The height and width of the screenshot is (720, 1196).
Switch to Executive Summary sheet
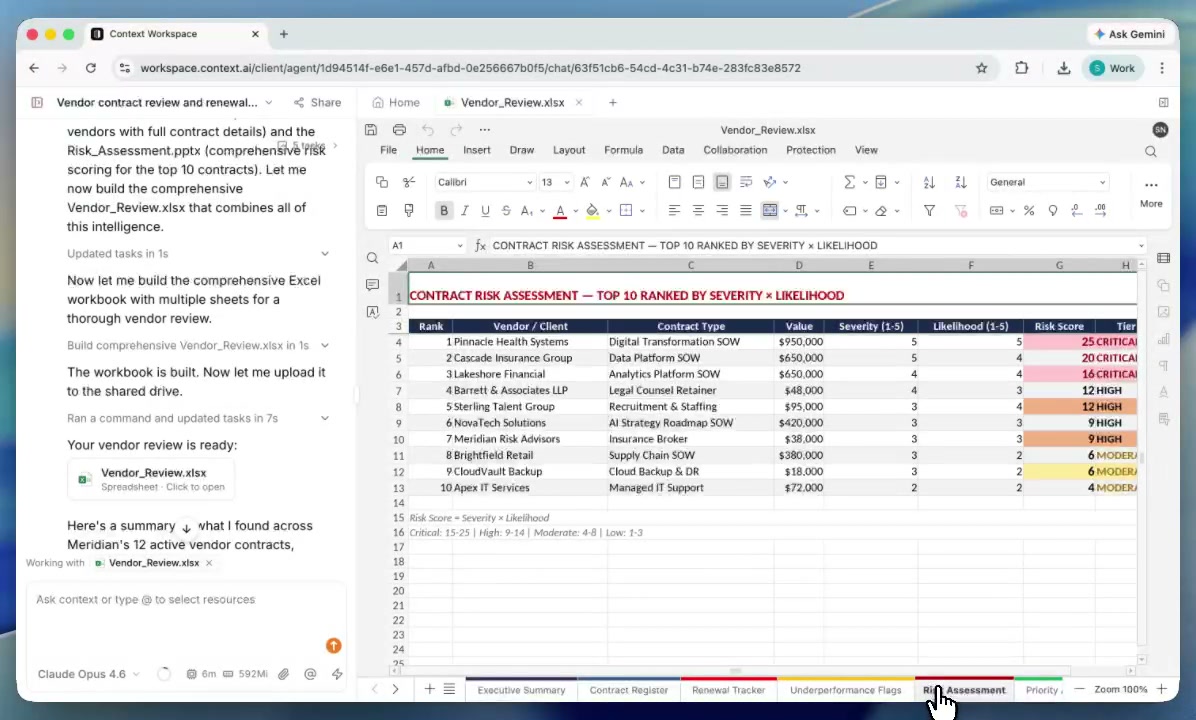pos(521,689)
